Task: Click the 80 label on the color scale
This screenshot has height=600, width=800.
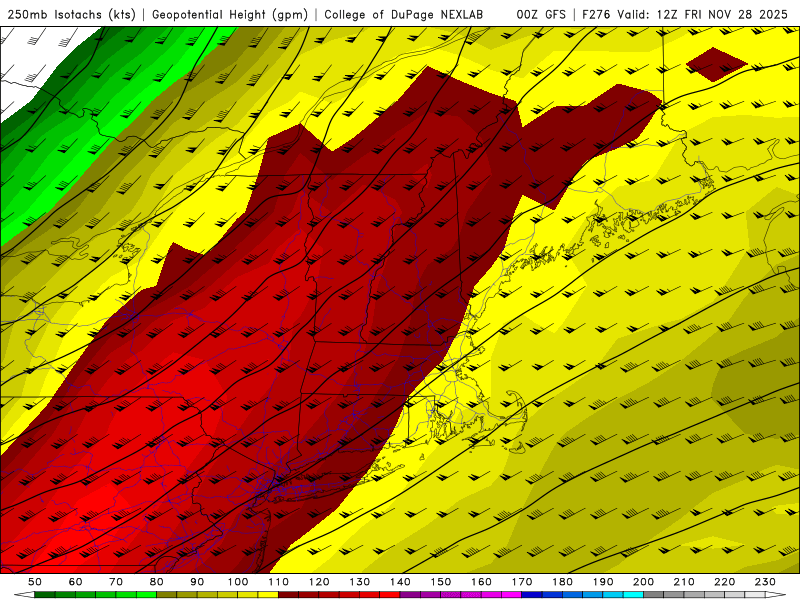Action: tap(156, 582)
